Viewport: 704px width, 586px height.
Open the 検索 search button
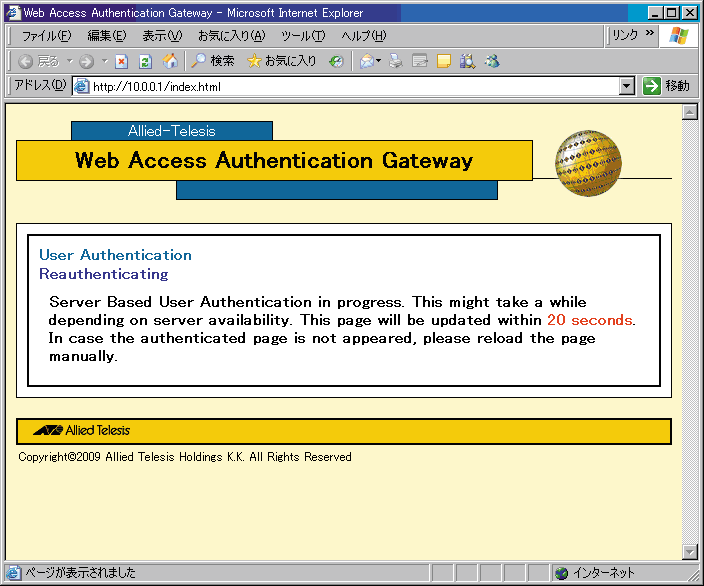[x=213, y=61]
